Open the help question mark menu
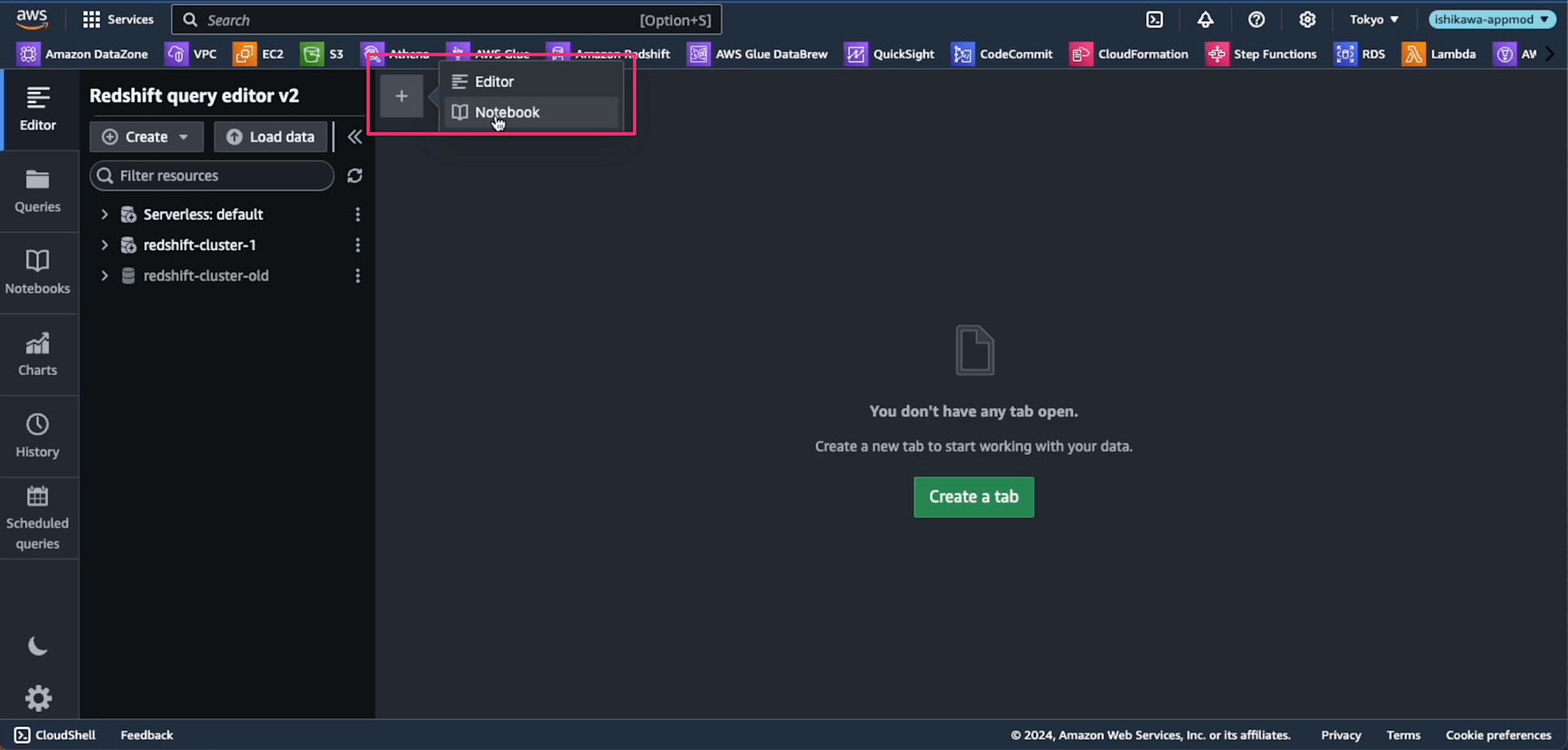The image size is (1568, 750). coord(1256,20)
